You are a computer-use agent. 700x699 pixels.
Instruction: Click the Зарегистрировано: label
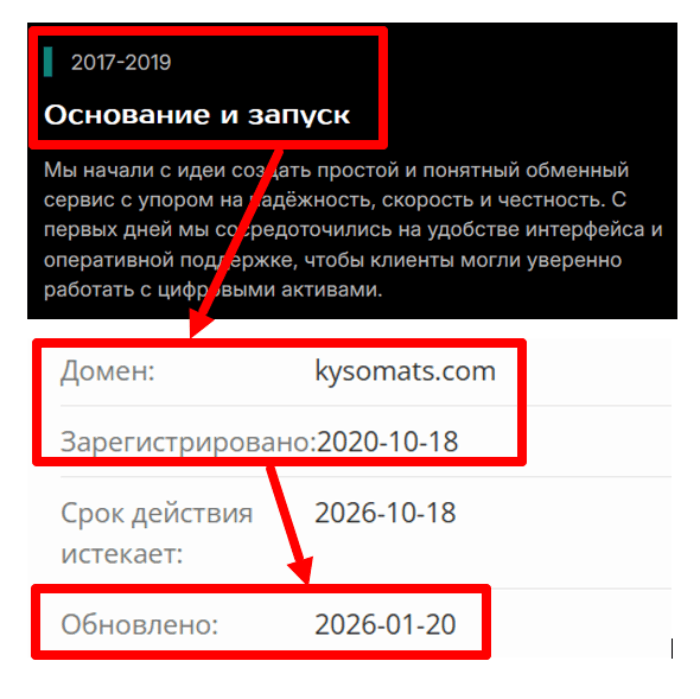(188, 442)
